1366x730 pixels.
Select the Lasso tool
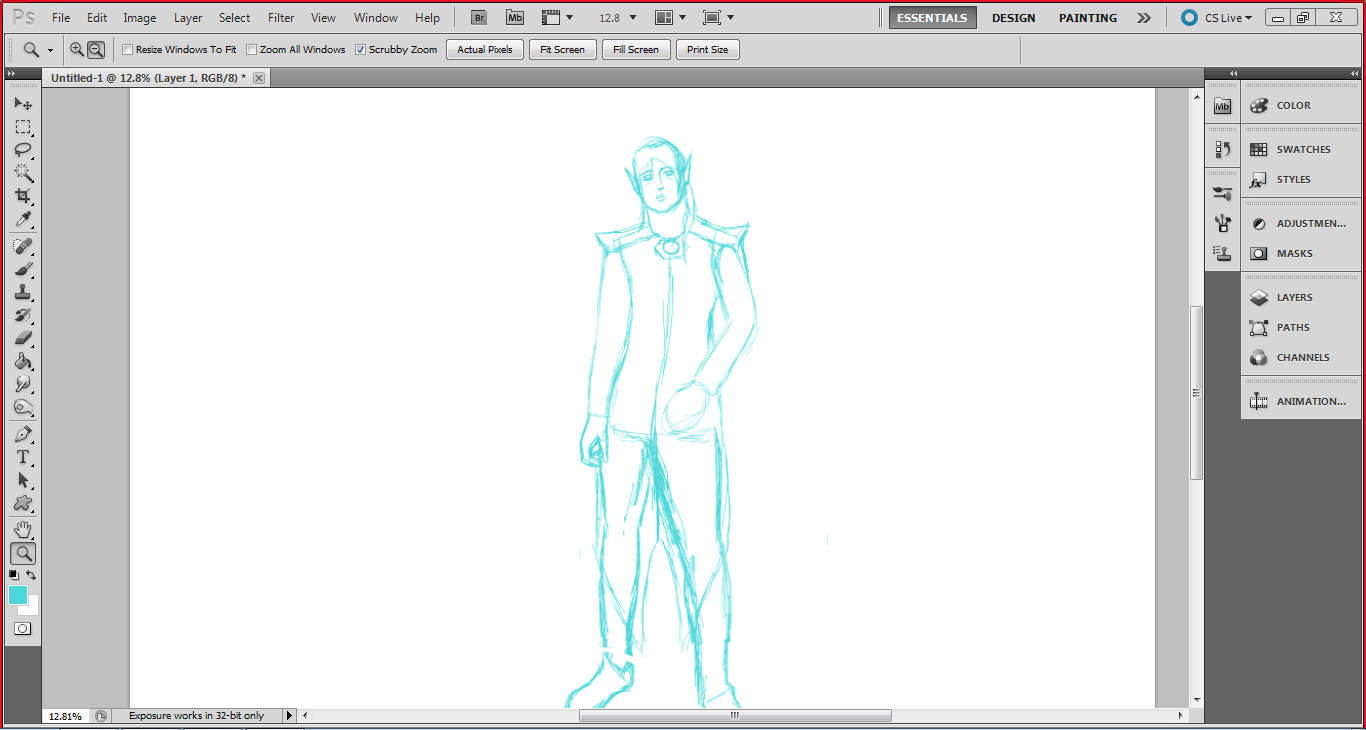[x=22, y=150]
